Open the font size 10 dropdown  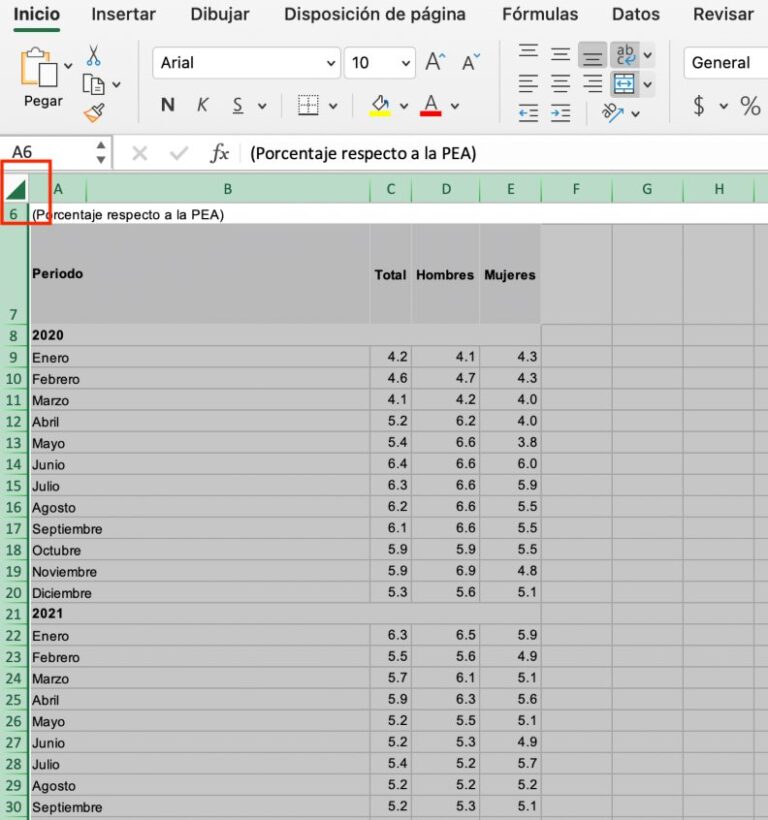[405, 63]
